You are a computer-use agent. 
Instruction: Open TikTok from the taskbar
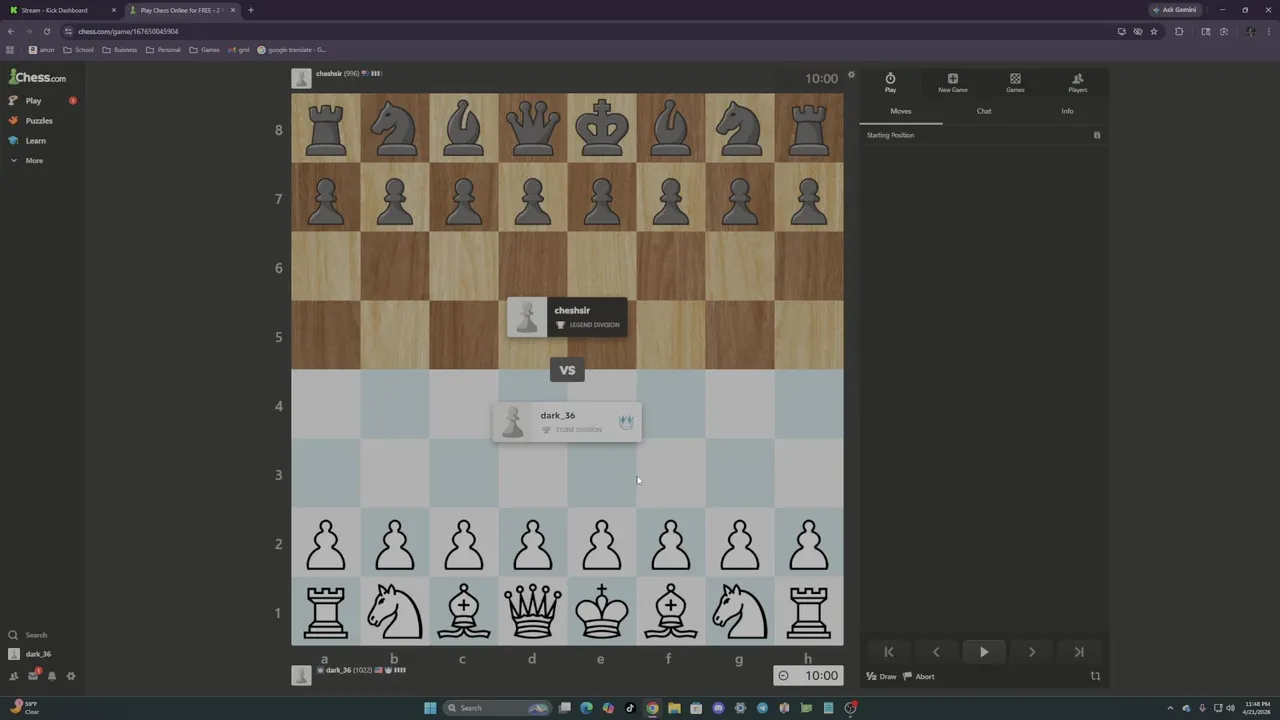[630, 708]
